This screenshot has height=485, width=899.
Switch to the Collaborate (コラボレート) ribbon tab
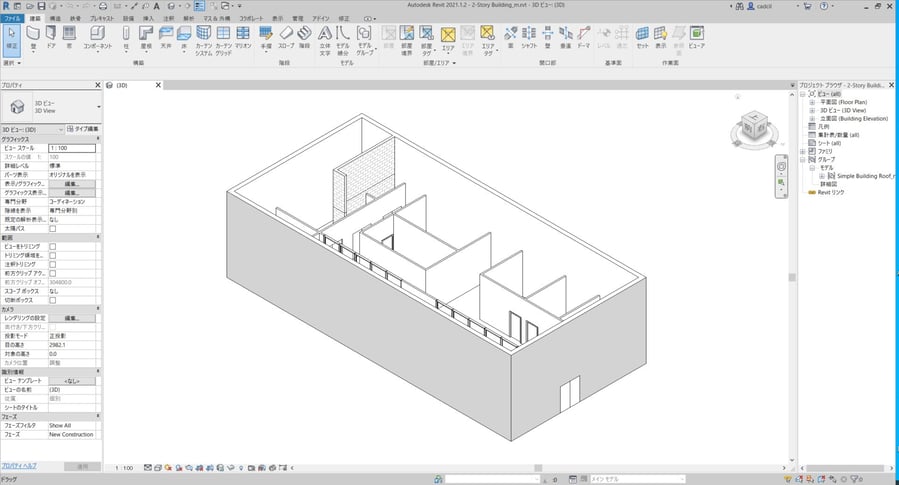click(x=252, y=18)
